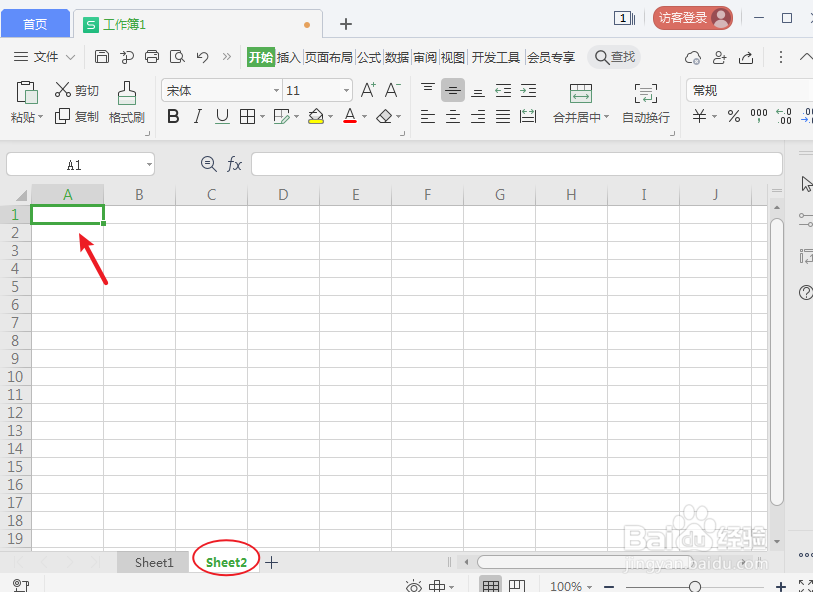Apply the cell borders icon

coord(247,117)
